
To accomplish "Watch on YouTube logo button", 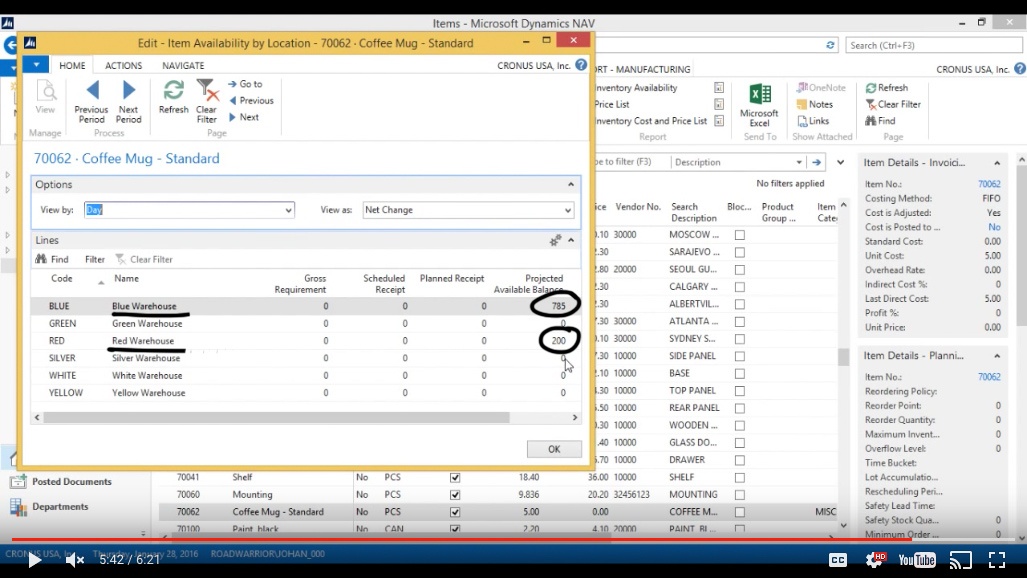I will pyautogui.click(x=917, y=560).
